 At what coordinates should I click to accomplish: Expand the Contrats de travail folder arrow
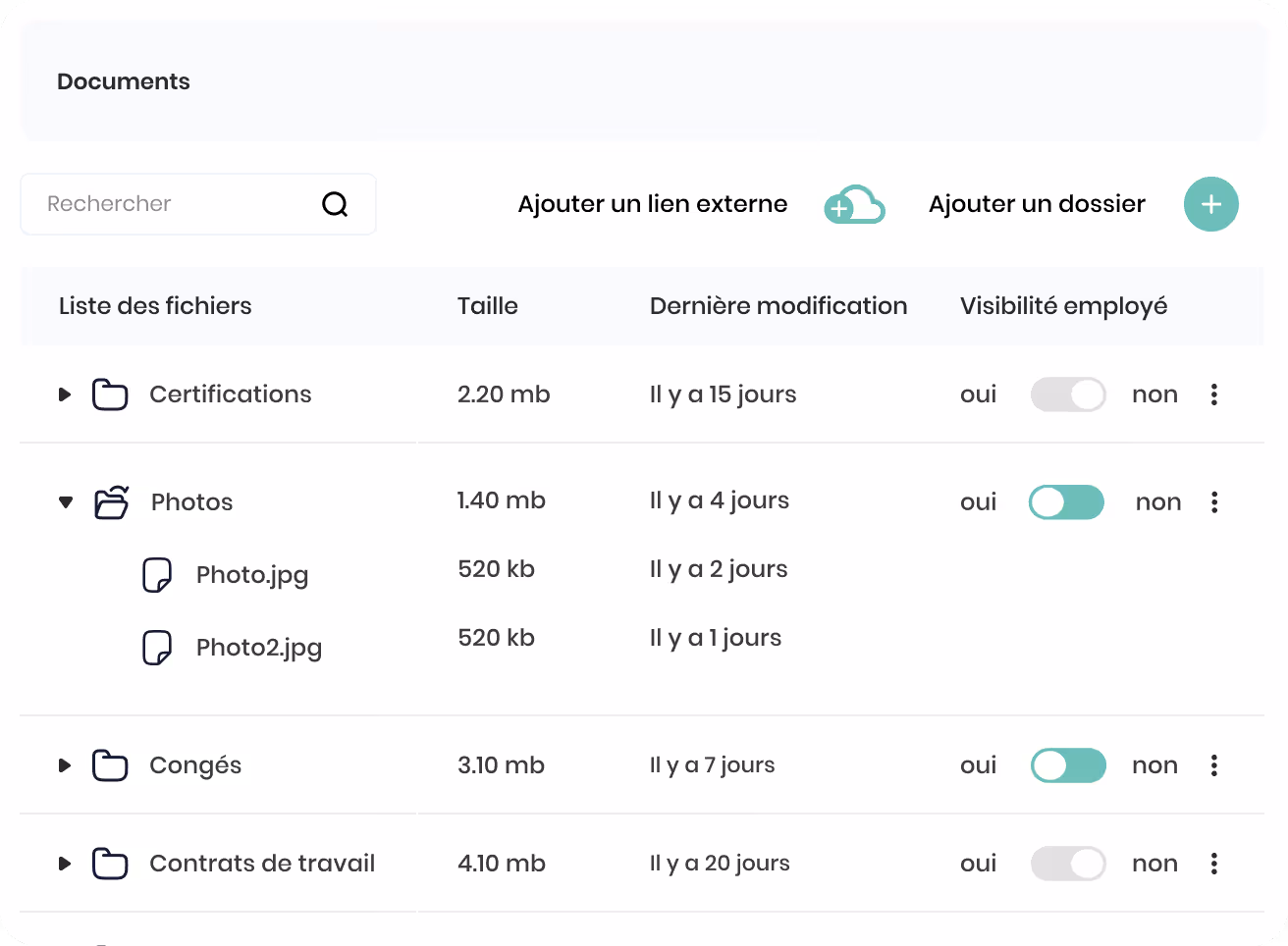click(x=65, y=864)
